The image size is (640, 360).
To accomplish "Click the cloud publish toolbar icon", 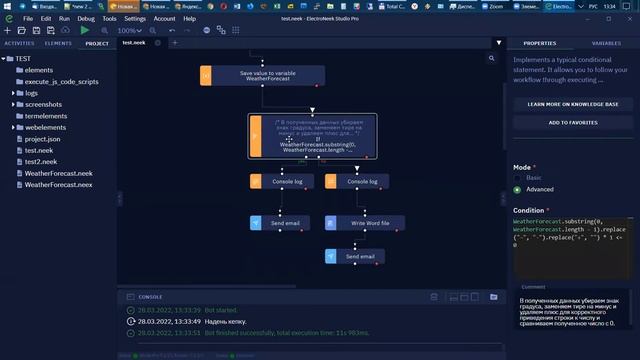I will (x=65, y=31).
